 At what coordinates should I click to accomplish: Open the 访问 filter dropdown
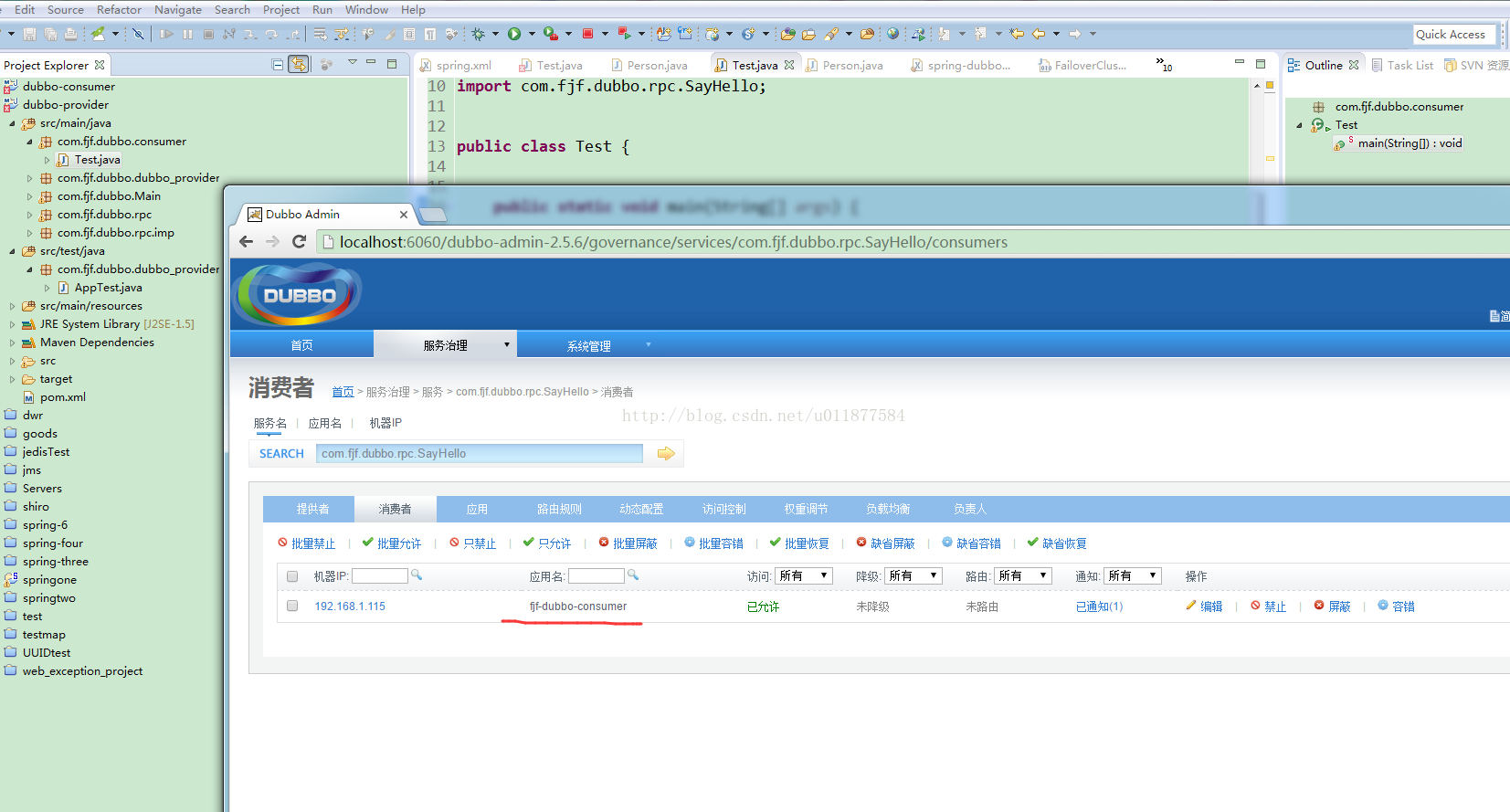click(804, 575)
